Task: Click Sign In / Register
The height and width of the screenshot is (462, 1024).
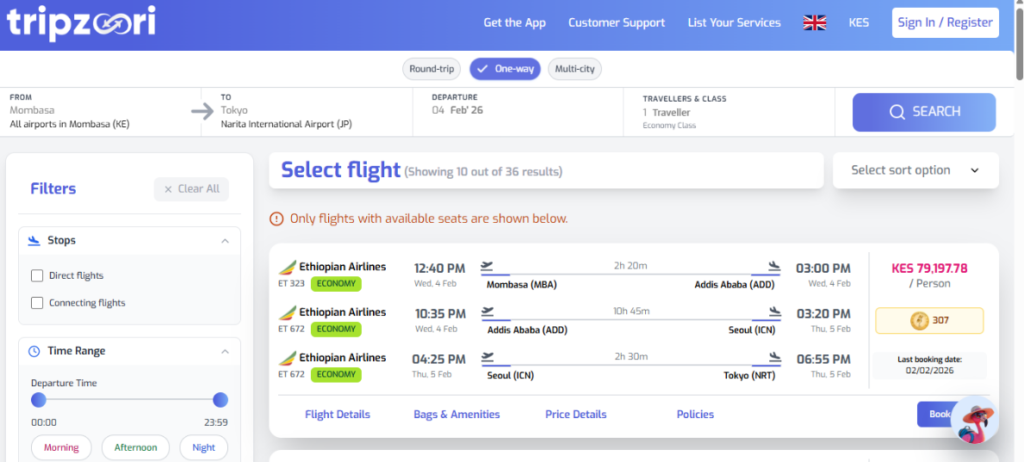Action: point(945,22)
